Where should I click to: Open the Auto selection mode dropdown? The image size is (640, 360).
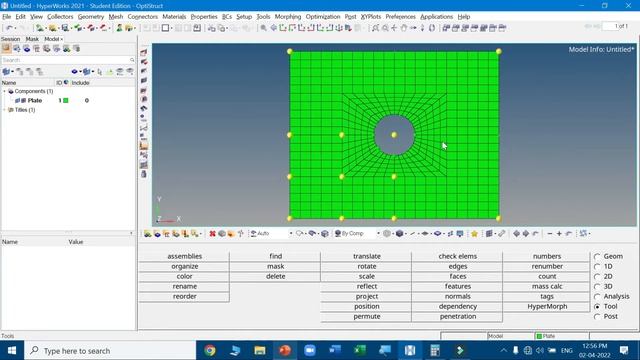[291, 233]
